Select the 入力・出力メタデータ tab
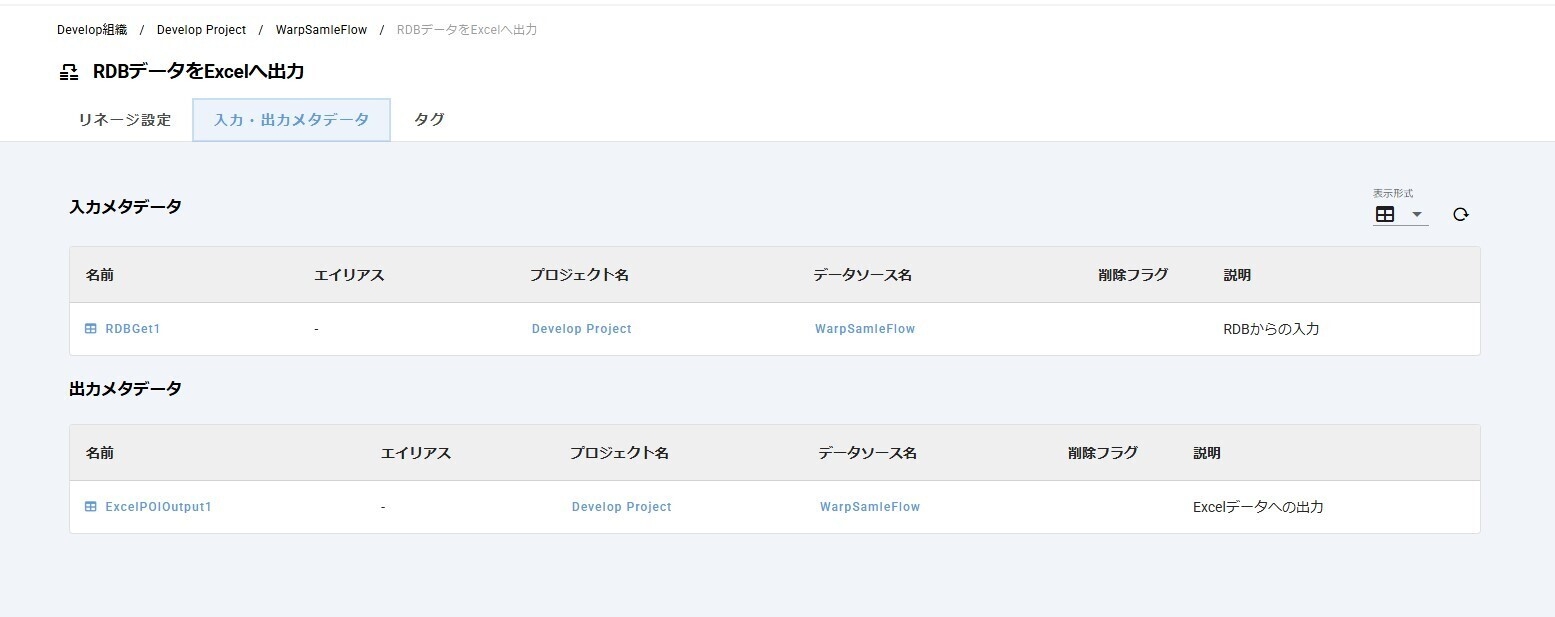 pos(291,119)
